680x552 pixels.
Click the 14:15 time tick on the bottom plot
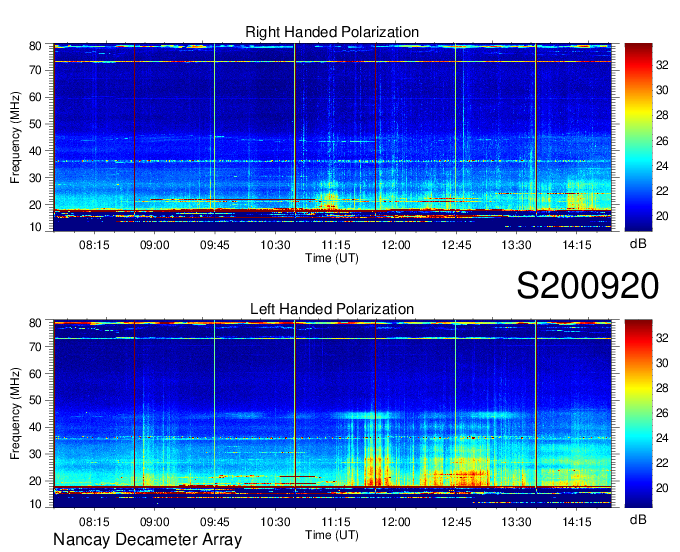pyautogui.click(x=577, y=522)
